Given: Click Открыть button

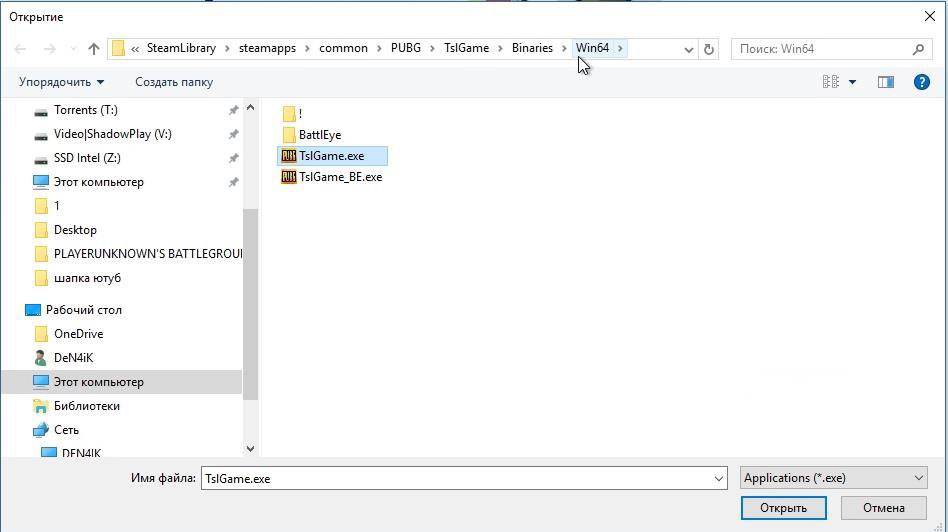Looking at the screenshot, I should tap(784, 508).
